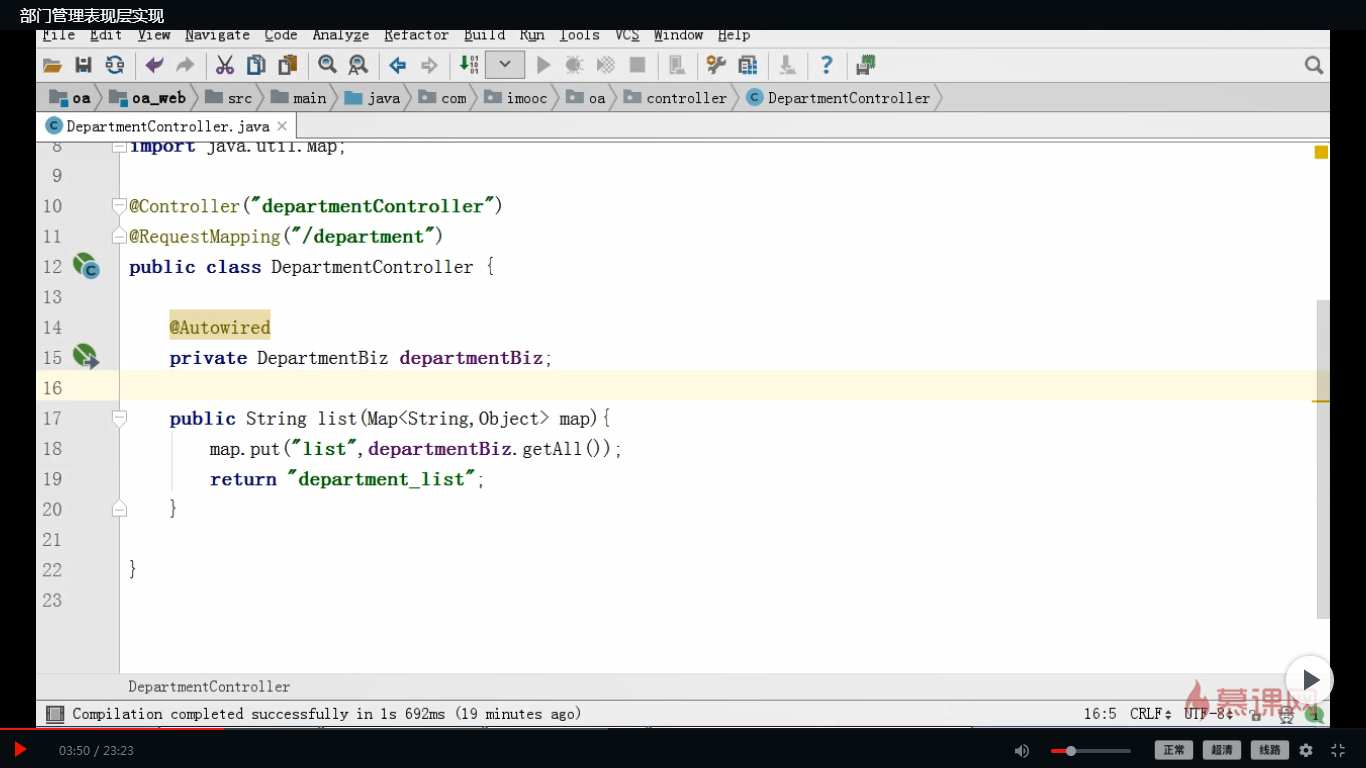The width and height of the screenshot is (1366, 768).
Task: Click the Forward navigation arrow
Action: coord(429,65)
